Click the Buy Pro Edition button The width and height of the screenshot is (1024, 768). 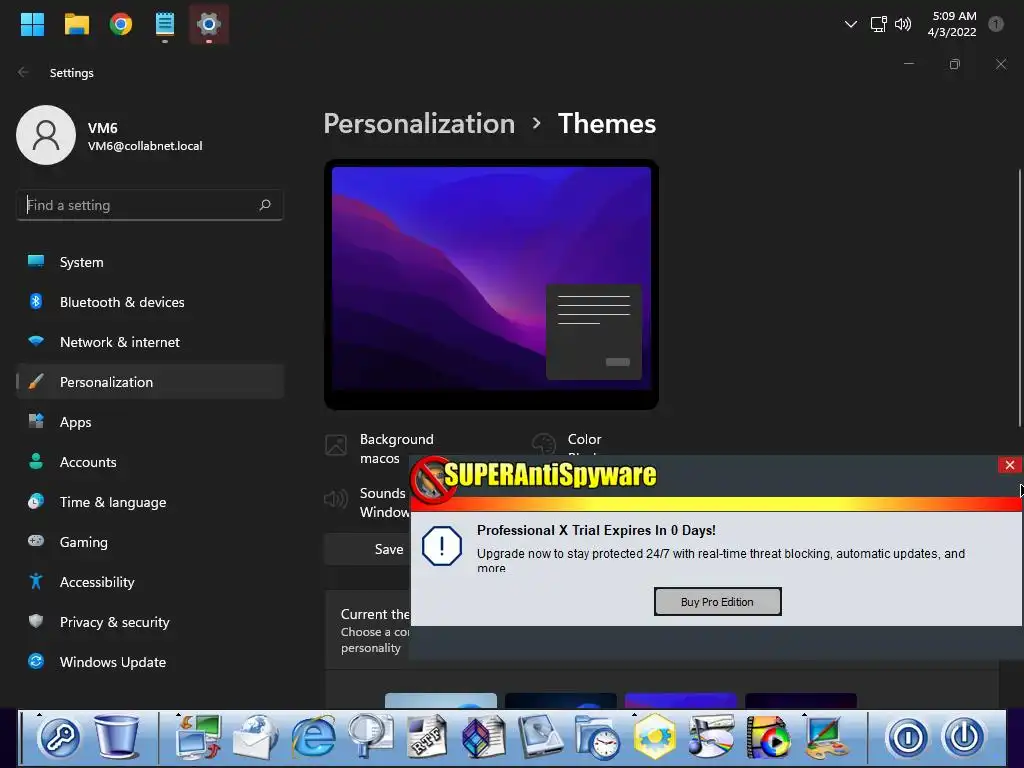coord(717,601)
